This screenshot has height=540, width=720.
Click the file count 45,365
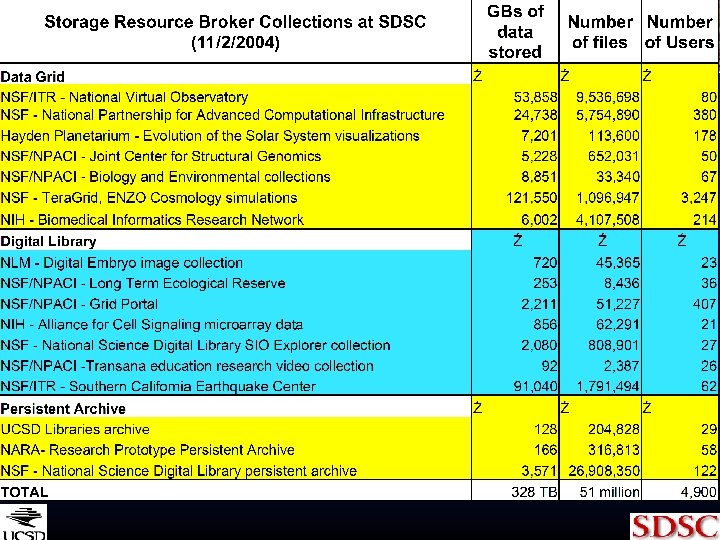[618, 263]
